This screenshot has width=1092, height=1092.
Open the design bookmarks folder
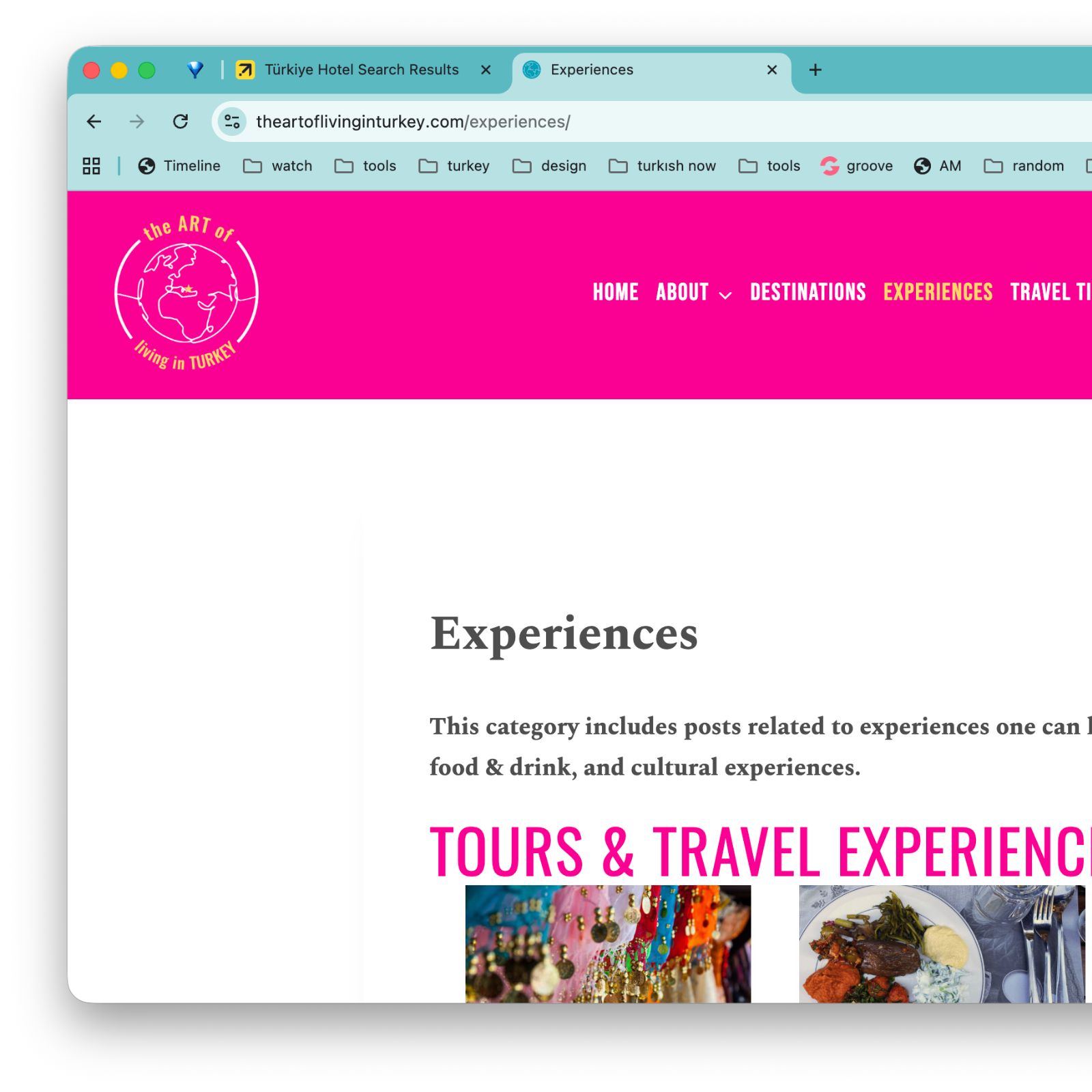(x=549, y=166)
